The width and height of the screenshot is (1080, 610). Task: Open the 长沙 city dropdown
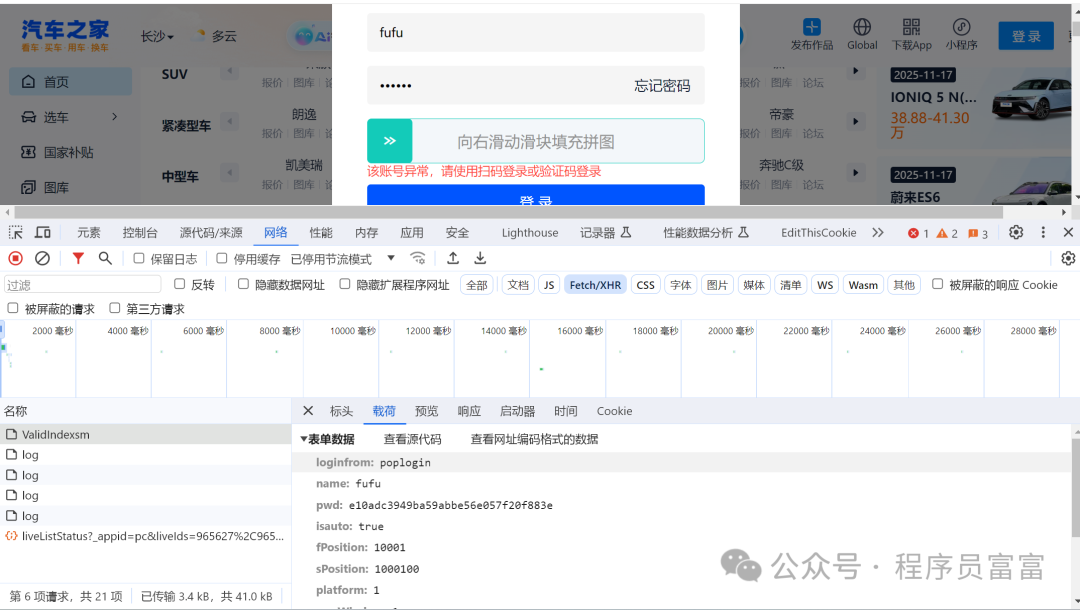click(157, 36)
